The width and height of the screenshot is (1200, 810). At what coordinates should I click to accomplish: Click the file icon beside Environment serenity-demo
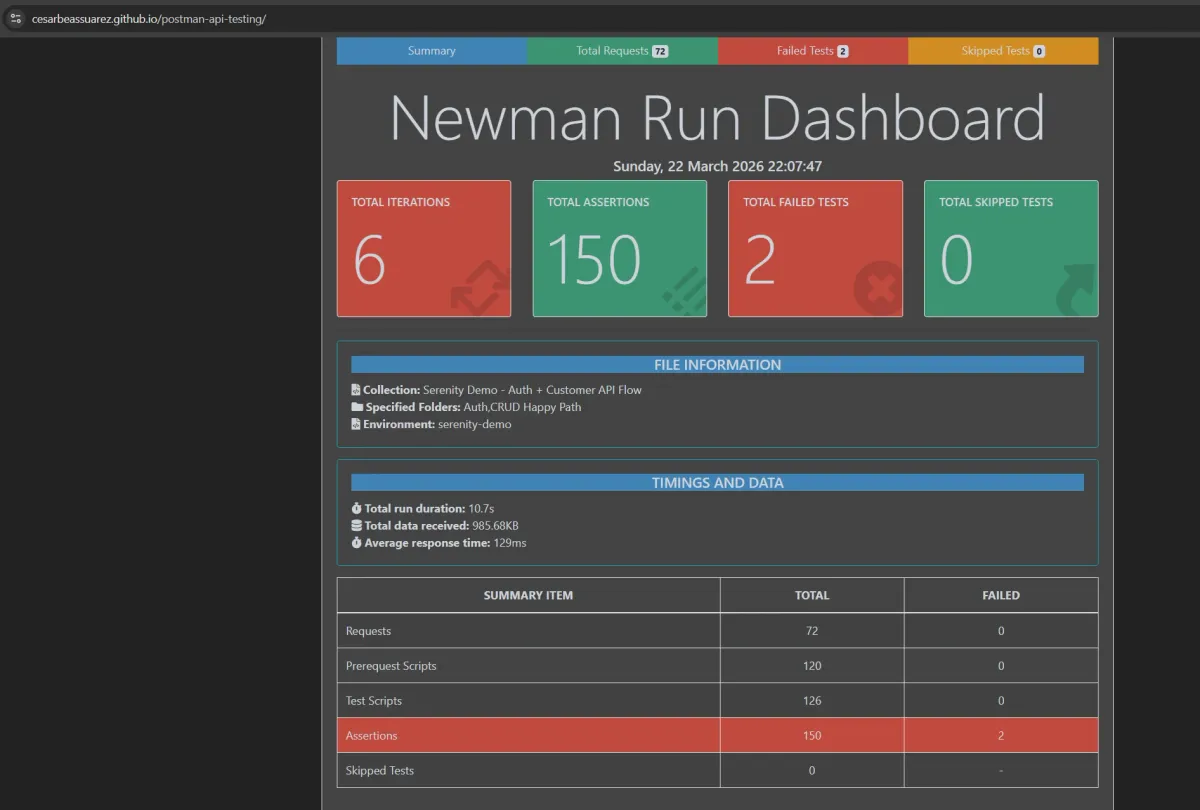(x=355, y=424)
